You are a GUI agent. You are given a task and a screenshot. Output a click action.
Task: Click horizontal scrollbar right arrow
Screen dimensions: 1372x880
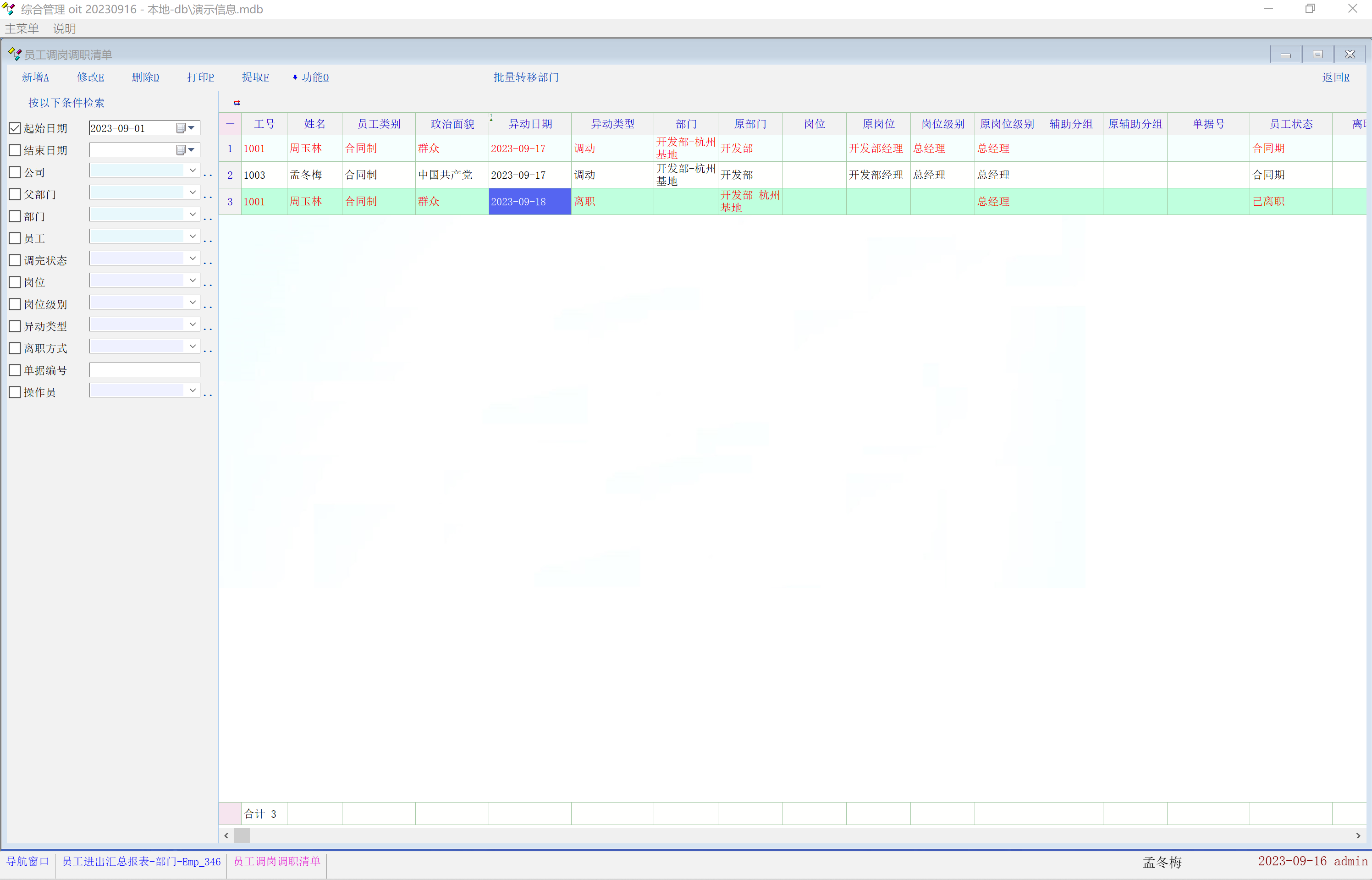tap(1358, 836)
